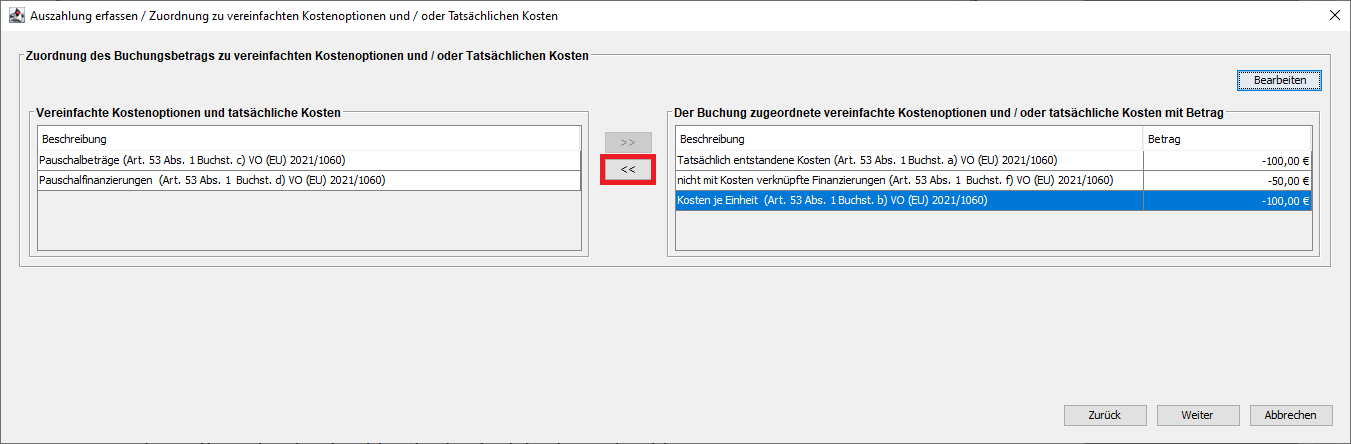Select the nicht mit Kosten verknüpfte Finanzierungen row
This screenshot has width=1351, height=444.
point(908,180)
